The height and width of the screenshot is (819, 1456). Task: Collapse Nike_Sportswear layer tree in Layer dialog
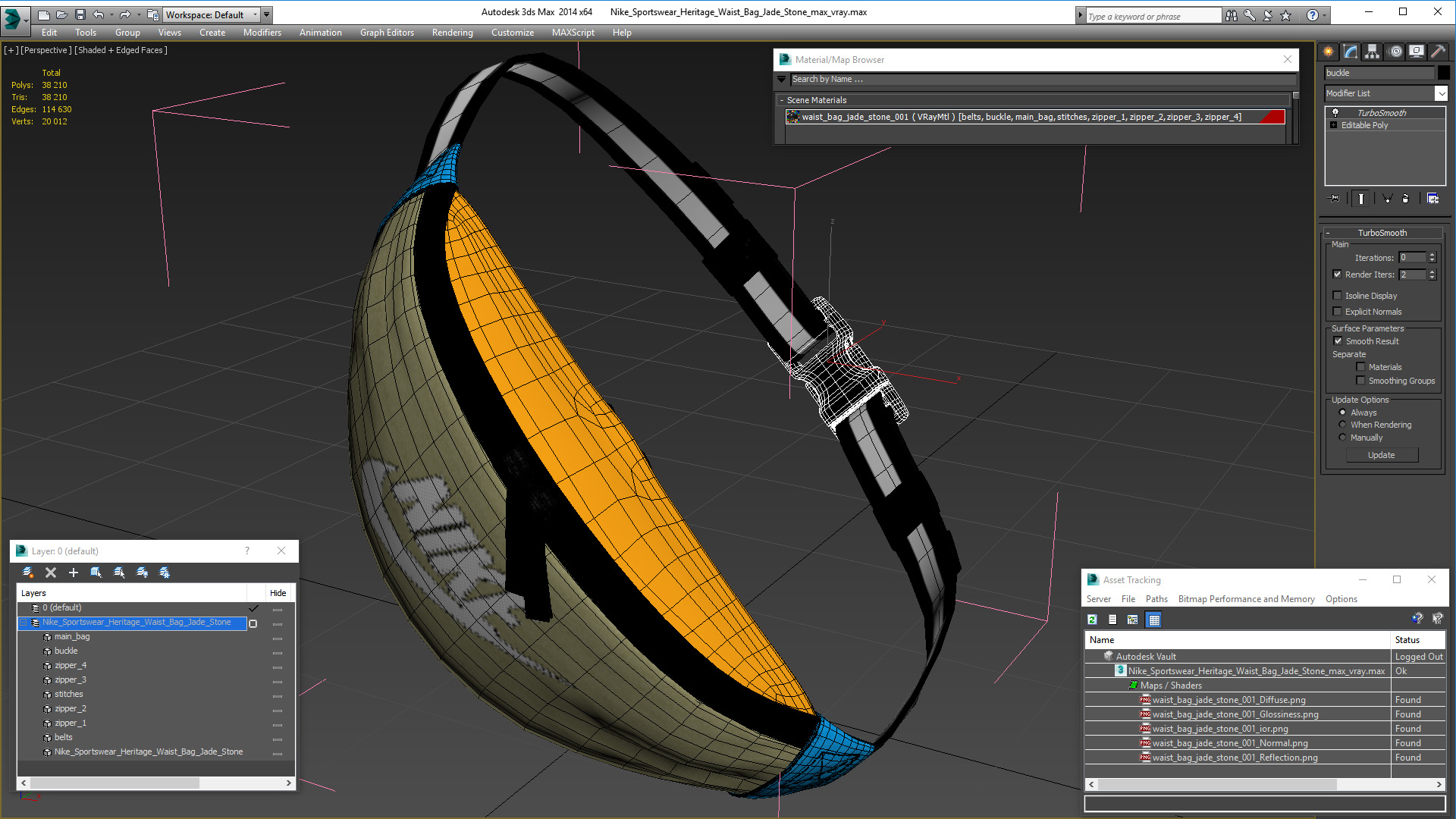[24, 622]
